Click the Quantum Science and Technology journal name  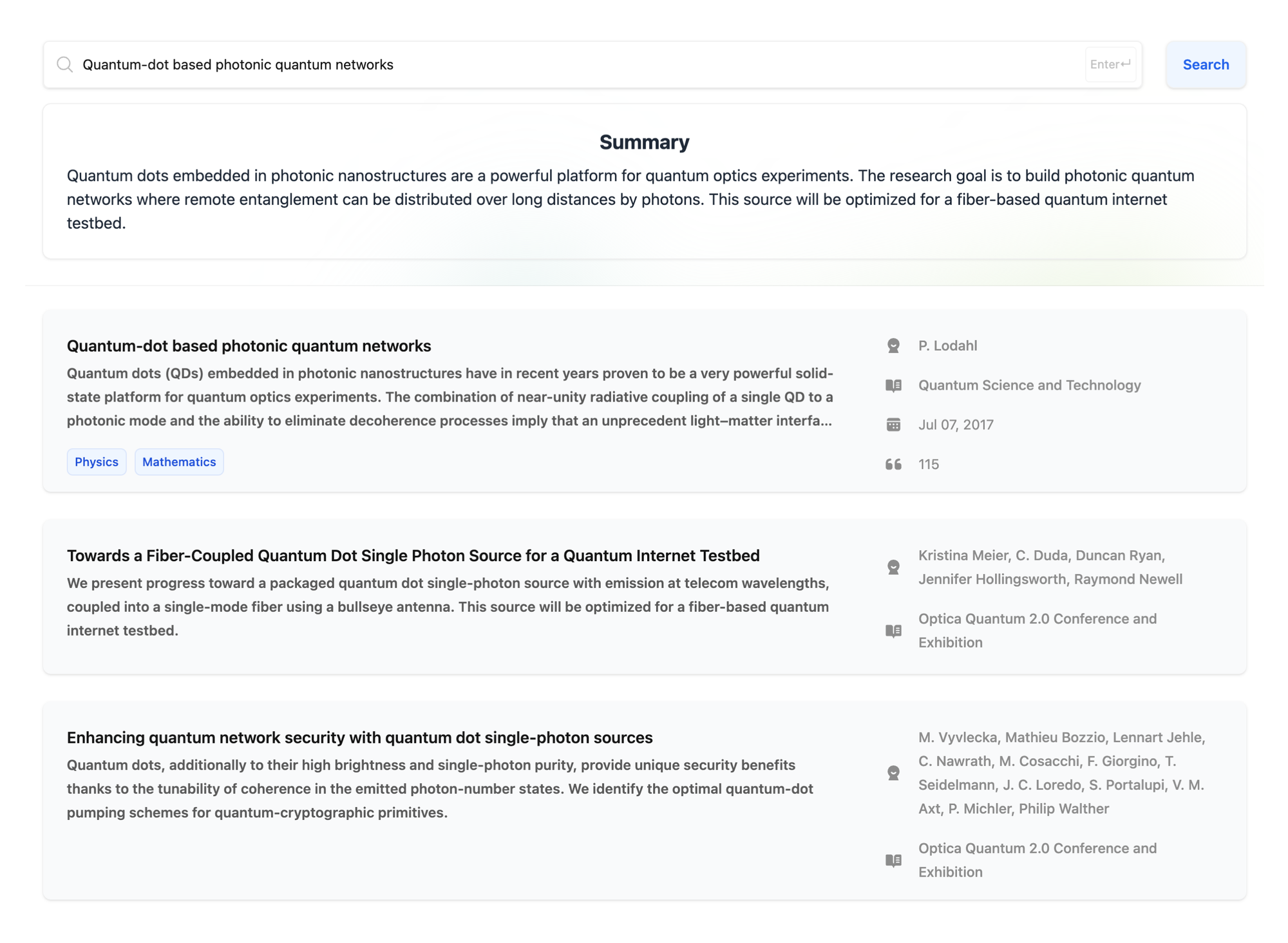pyautogui.click(x=1029, y=385)
